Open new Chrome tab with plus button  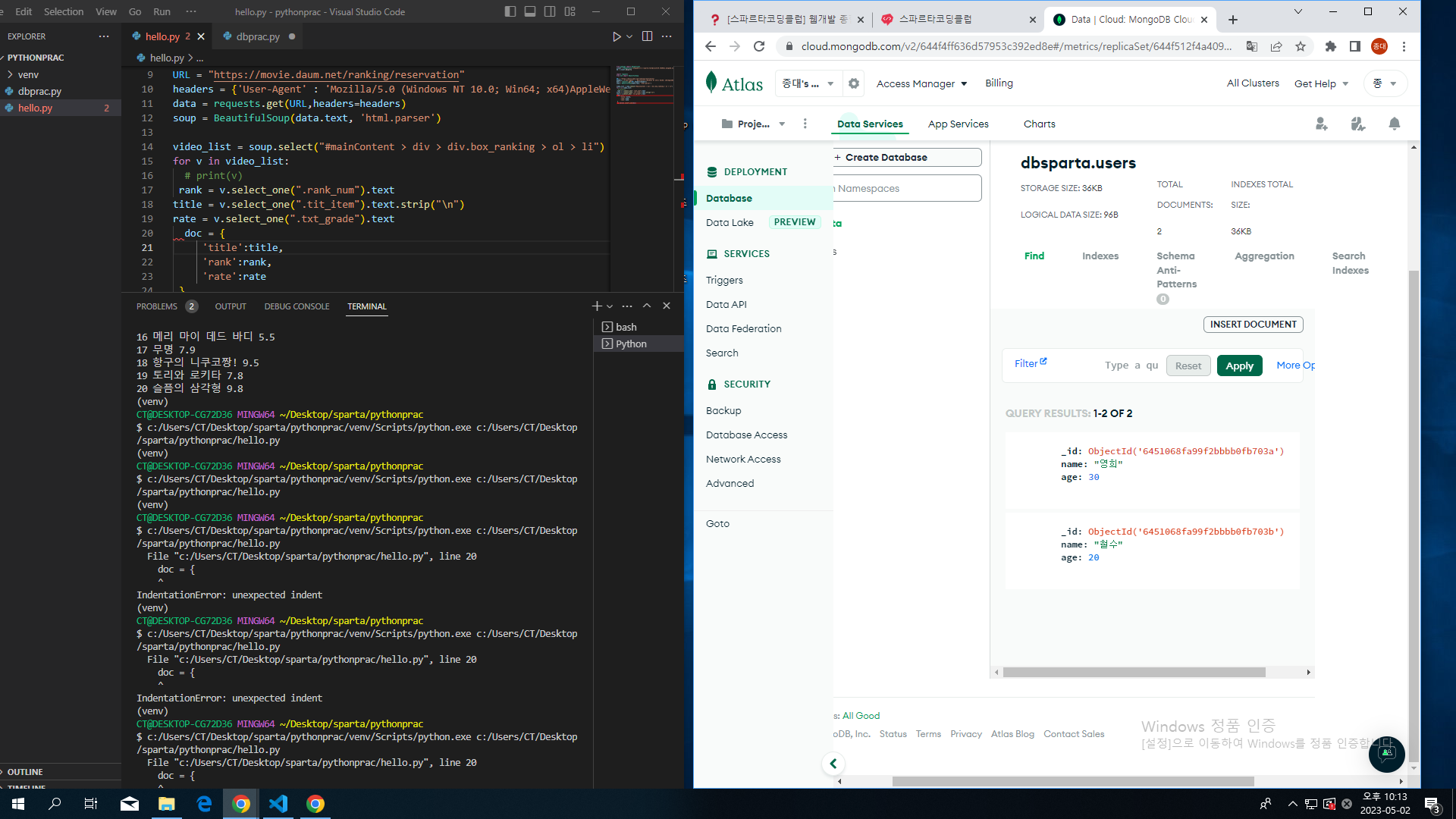click(x=1233, y=20)
